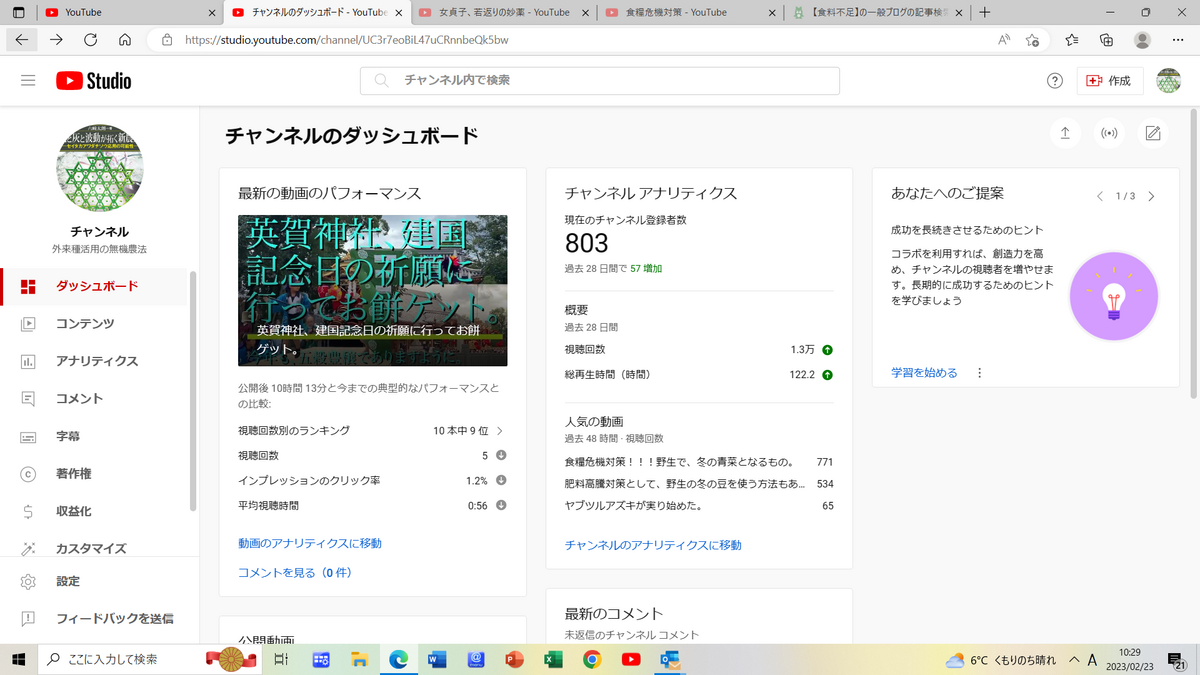
Task: Open the account avatar in Studio header
Action: [x=1168, y=81]
